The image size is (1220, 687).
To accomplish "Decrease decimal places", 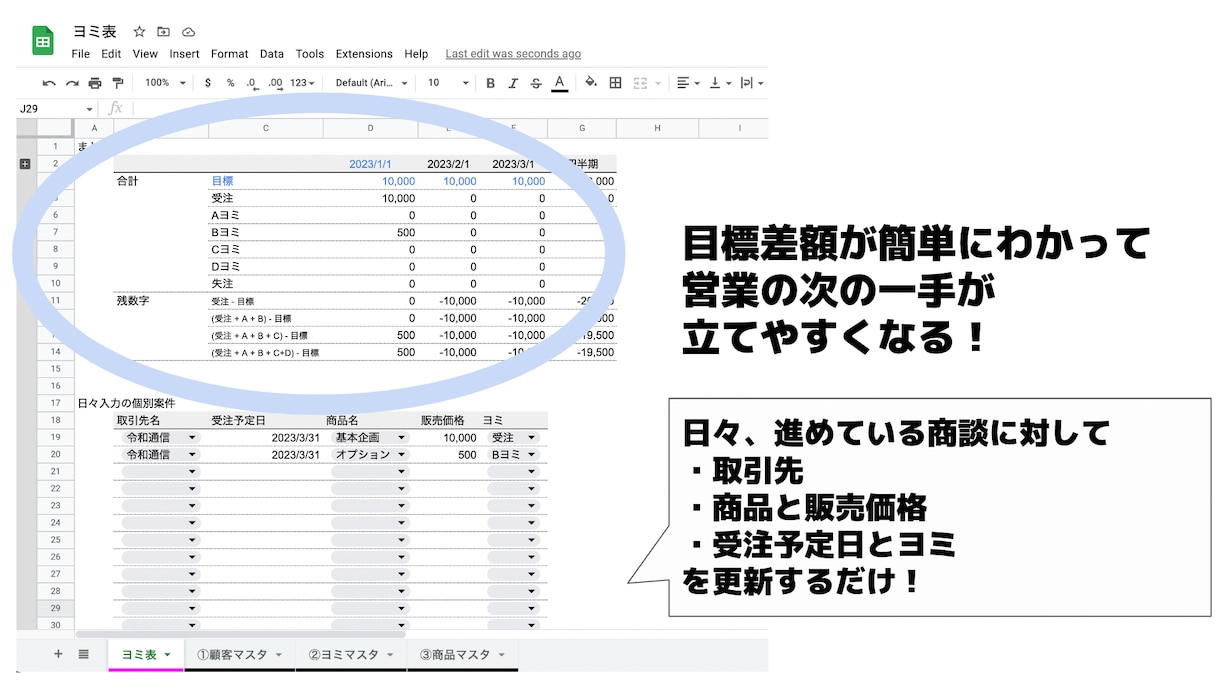I will pyautogui.click(x=252, y=83).
